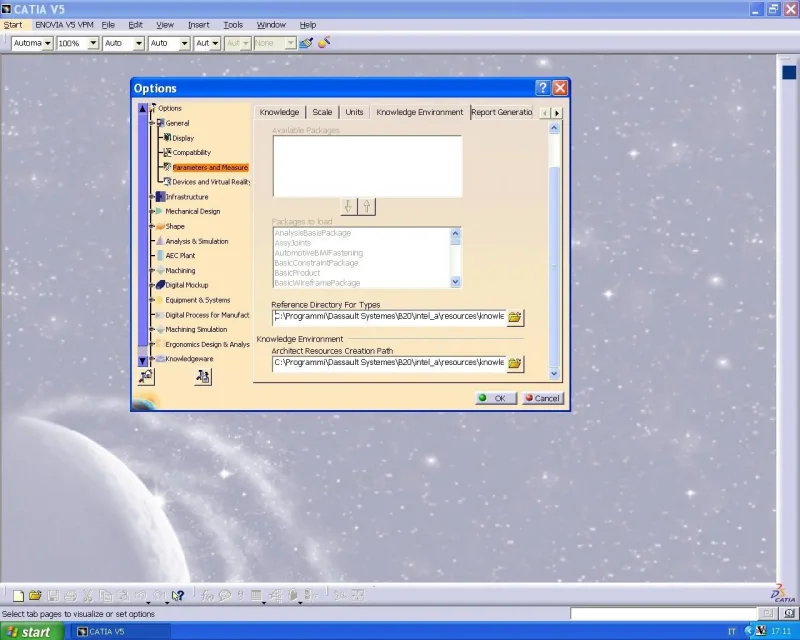The height and width of the screenshot is (640, 800).
Task: Click the IT language indicator in system tray
Action: coord(732,632)
